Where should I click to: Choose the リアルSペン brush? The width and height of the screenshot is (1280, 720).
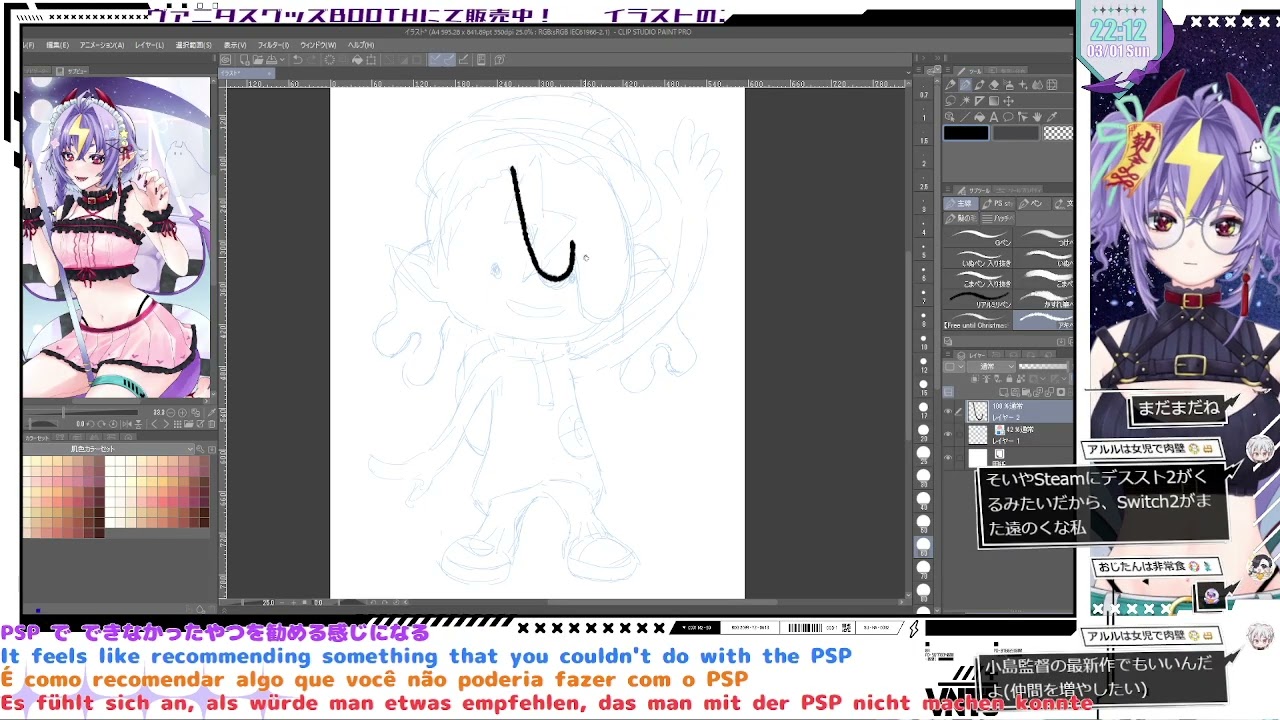pos(977,300)
